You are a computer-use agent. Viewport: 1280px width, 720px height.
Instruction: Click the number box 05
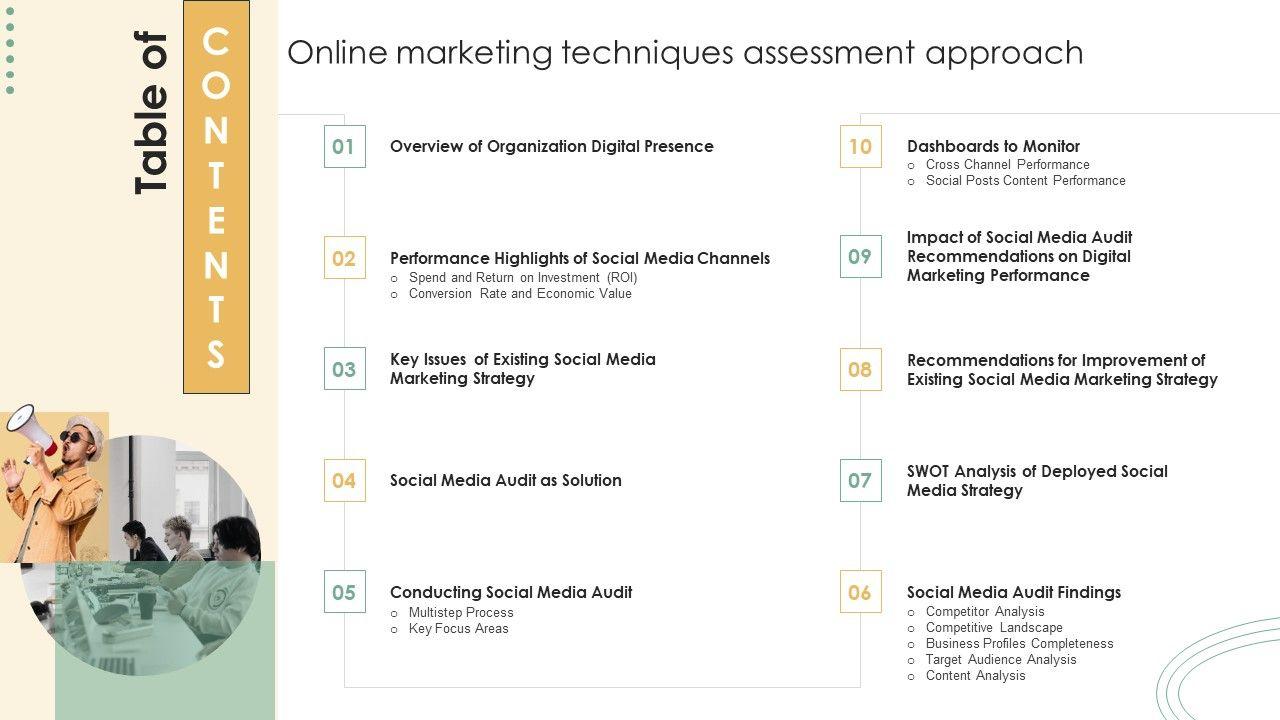click(344, 592)
